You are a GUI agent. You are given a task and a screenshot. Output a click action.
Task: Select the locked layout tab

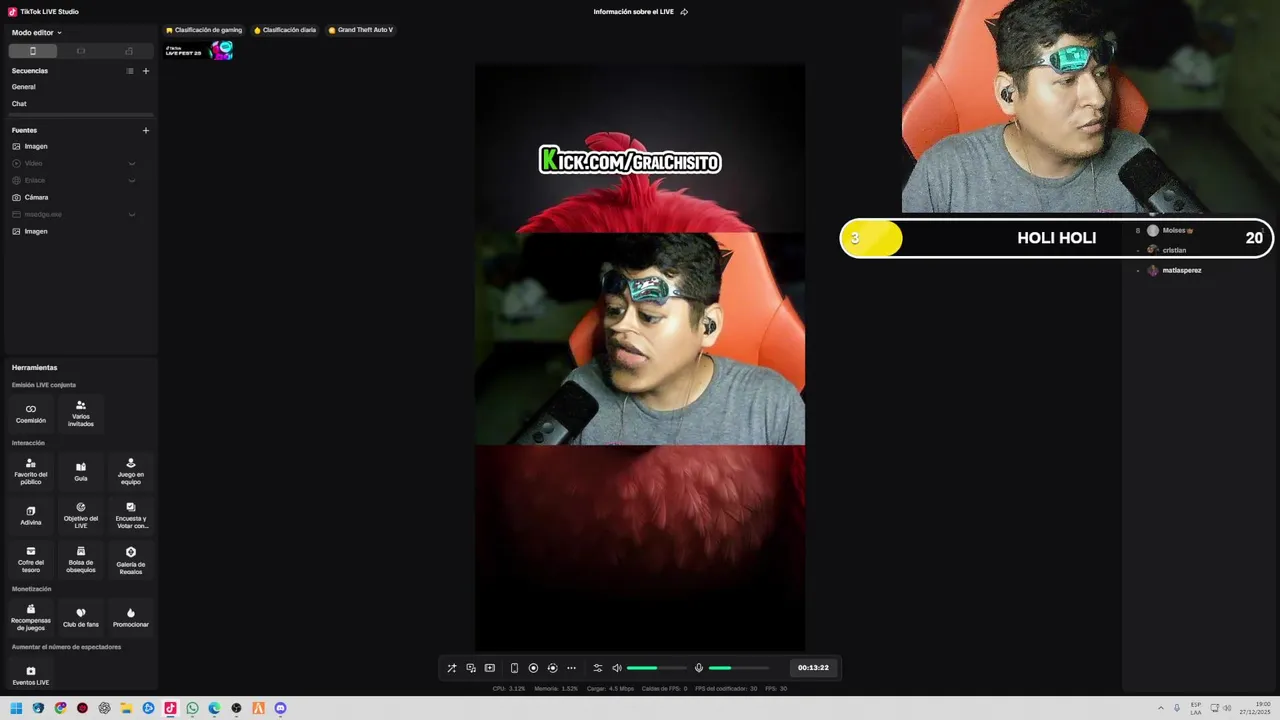129,51
